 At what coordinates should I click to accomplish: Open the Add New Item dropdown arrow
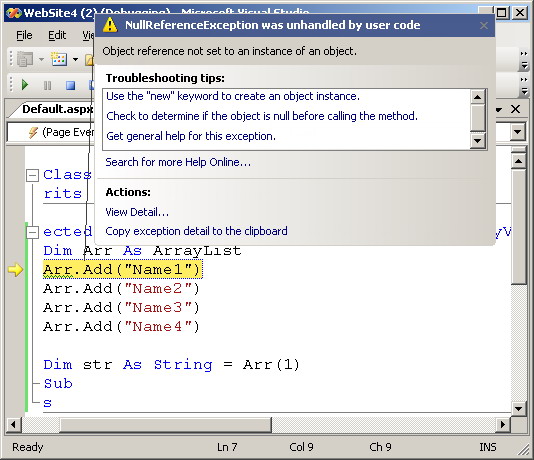point(75,60)
